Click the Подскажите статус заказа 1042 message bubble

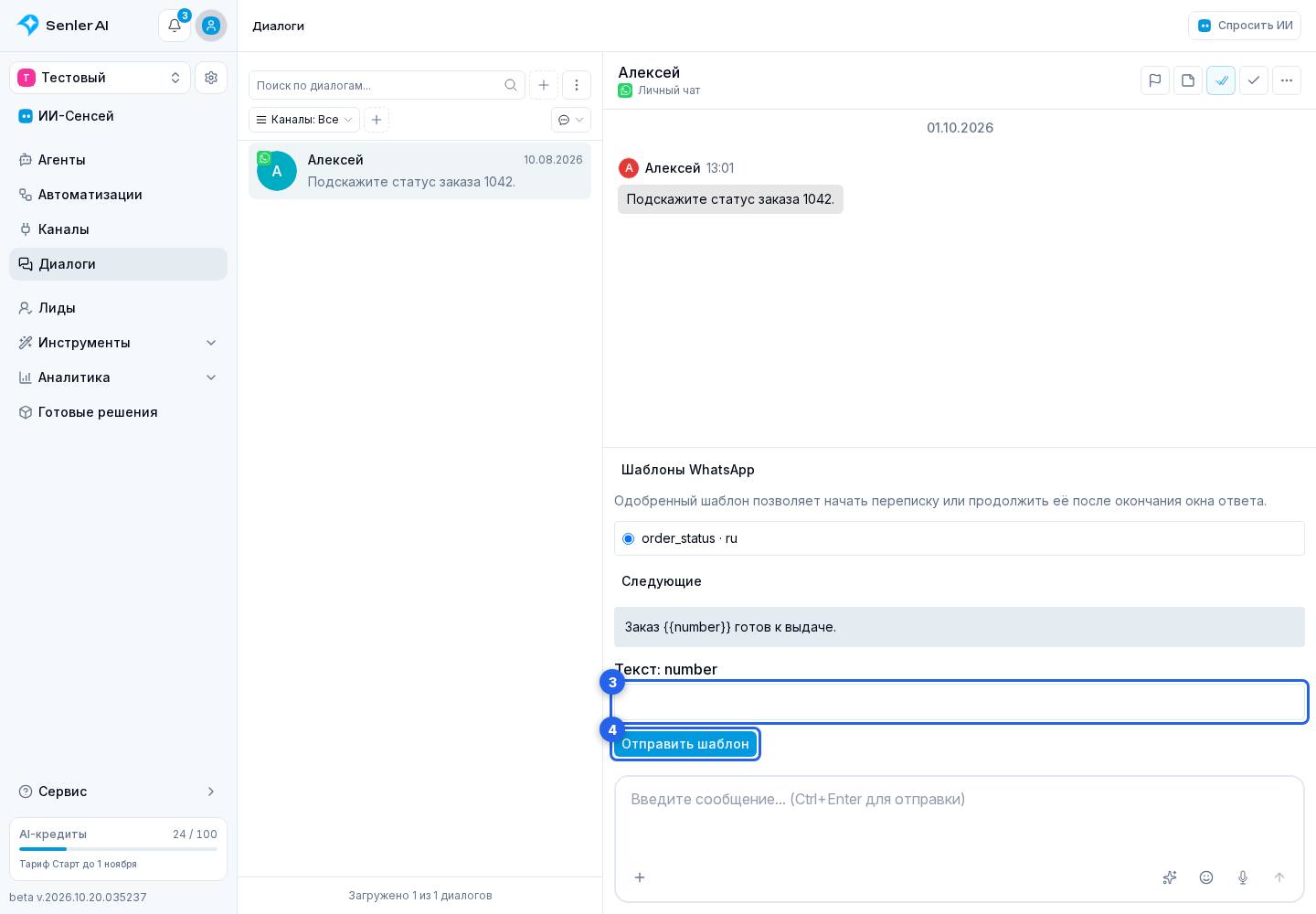coord(730,199)
